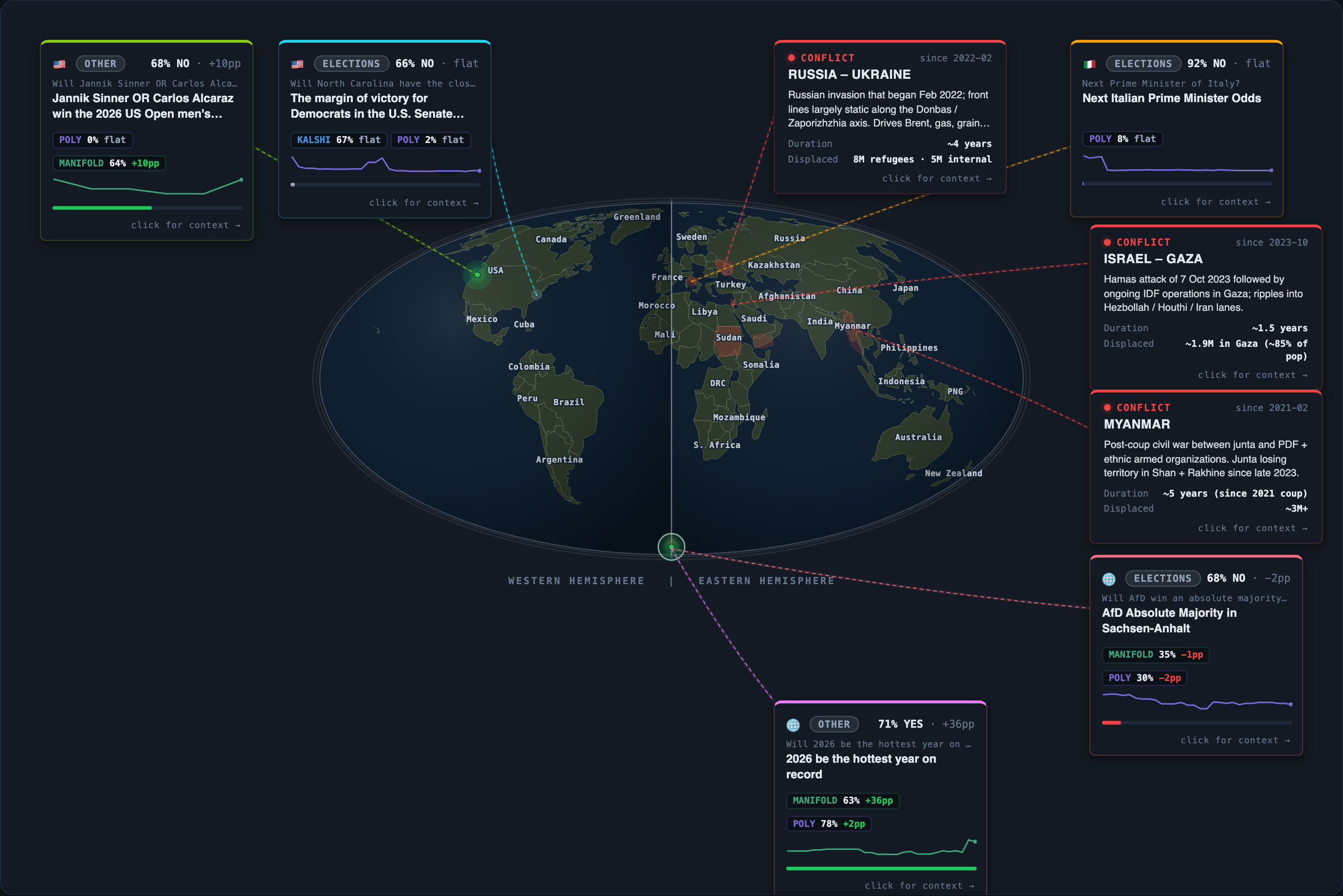Select ELECTIONS tag on AfD card
The width and height of the screenshot is (1343, 896).
tap(1163, 579)
